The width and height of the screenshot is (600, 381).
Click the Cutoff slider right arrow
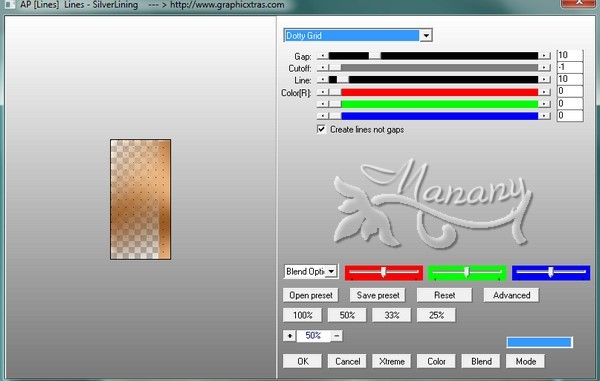click(544, 68)
